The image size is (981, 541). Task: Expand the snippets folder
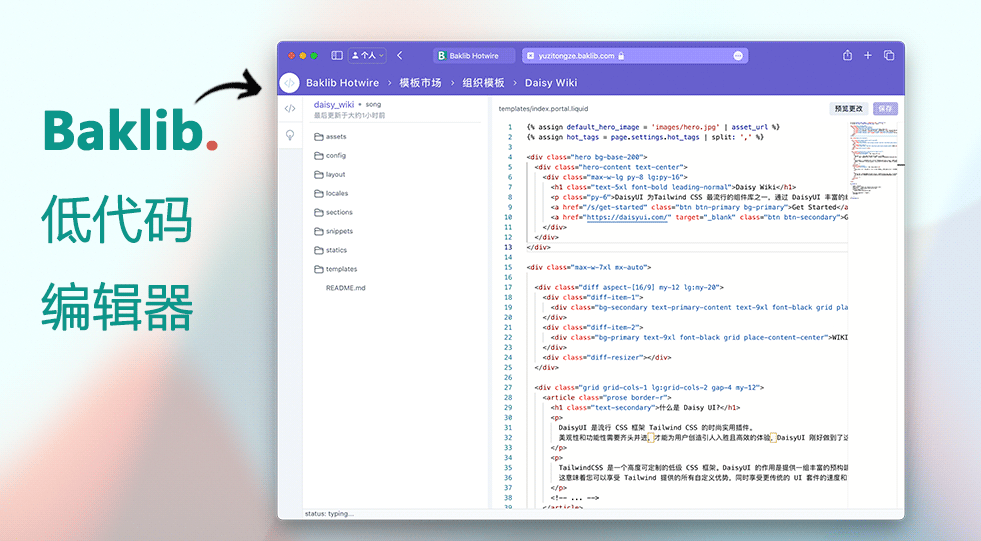pyautogui.click(x=333, y=231)
